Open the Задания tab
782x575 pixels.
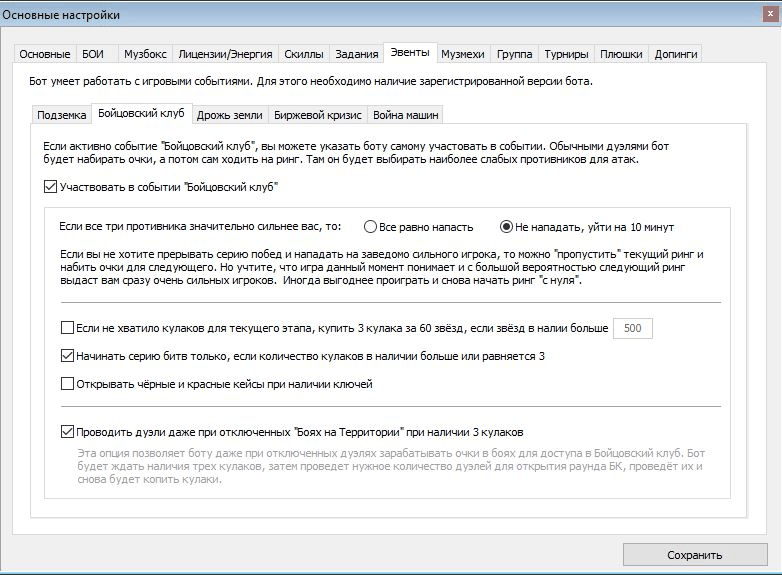pyautogui.click(x=357, y=54)
